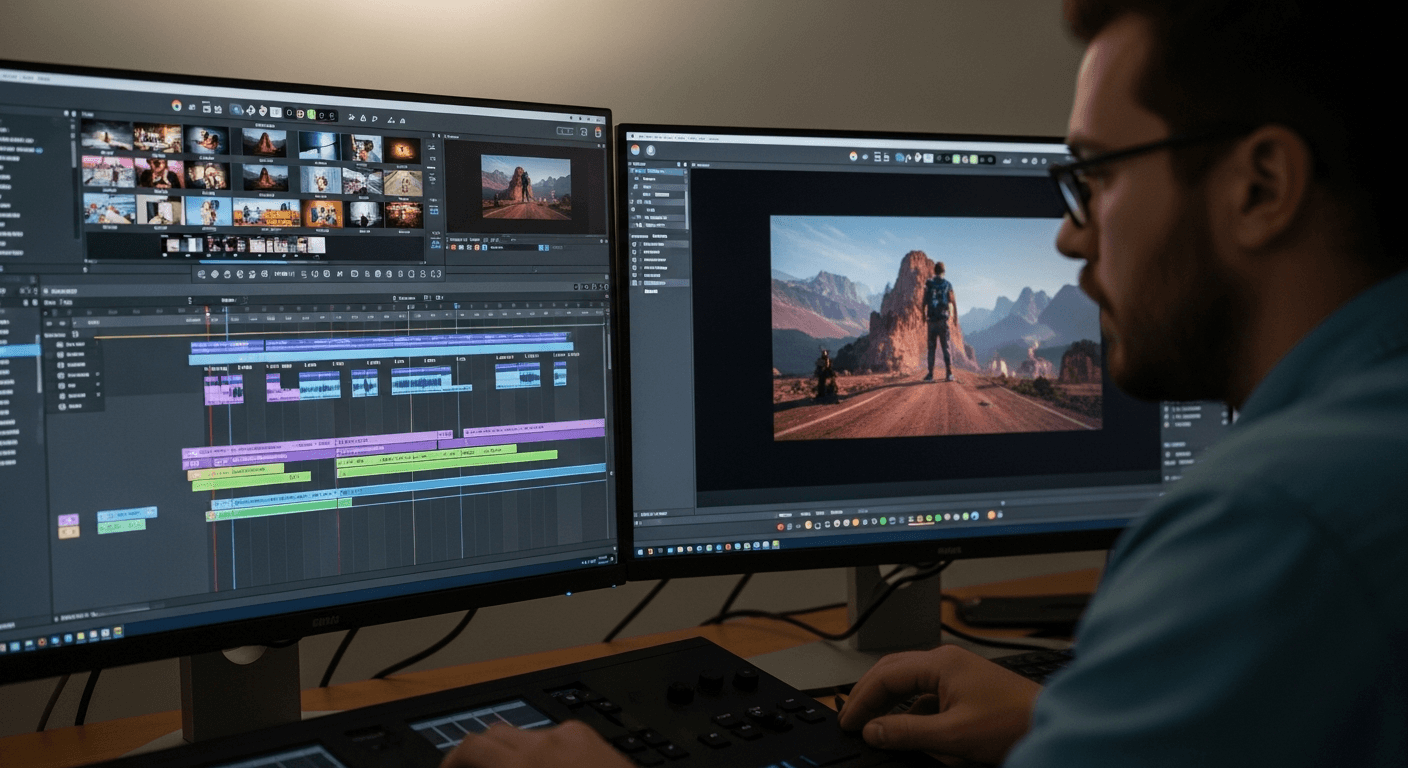Toggle the last track icon in timeline track header list
Screen dimensions: 1408x768
point(60,406)
